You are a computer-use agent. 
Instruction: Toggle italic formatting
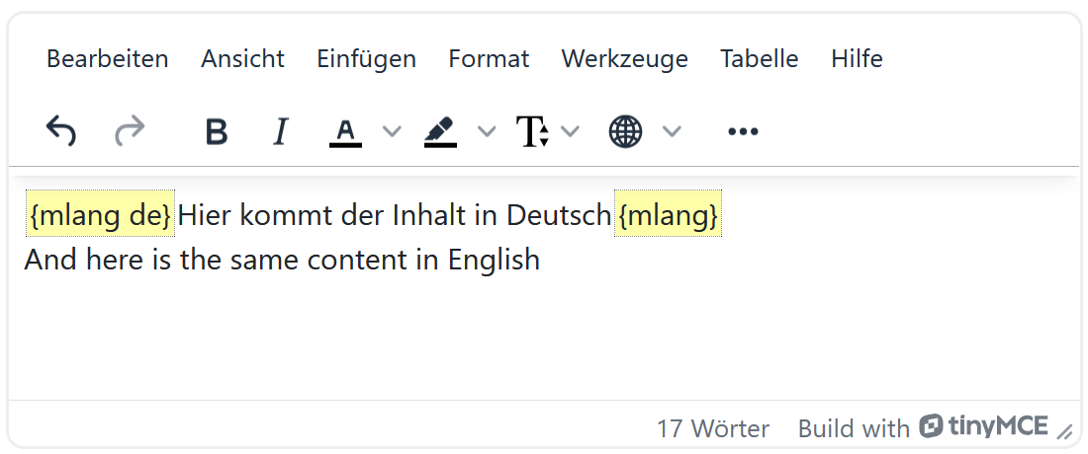point(280,131)
